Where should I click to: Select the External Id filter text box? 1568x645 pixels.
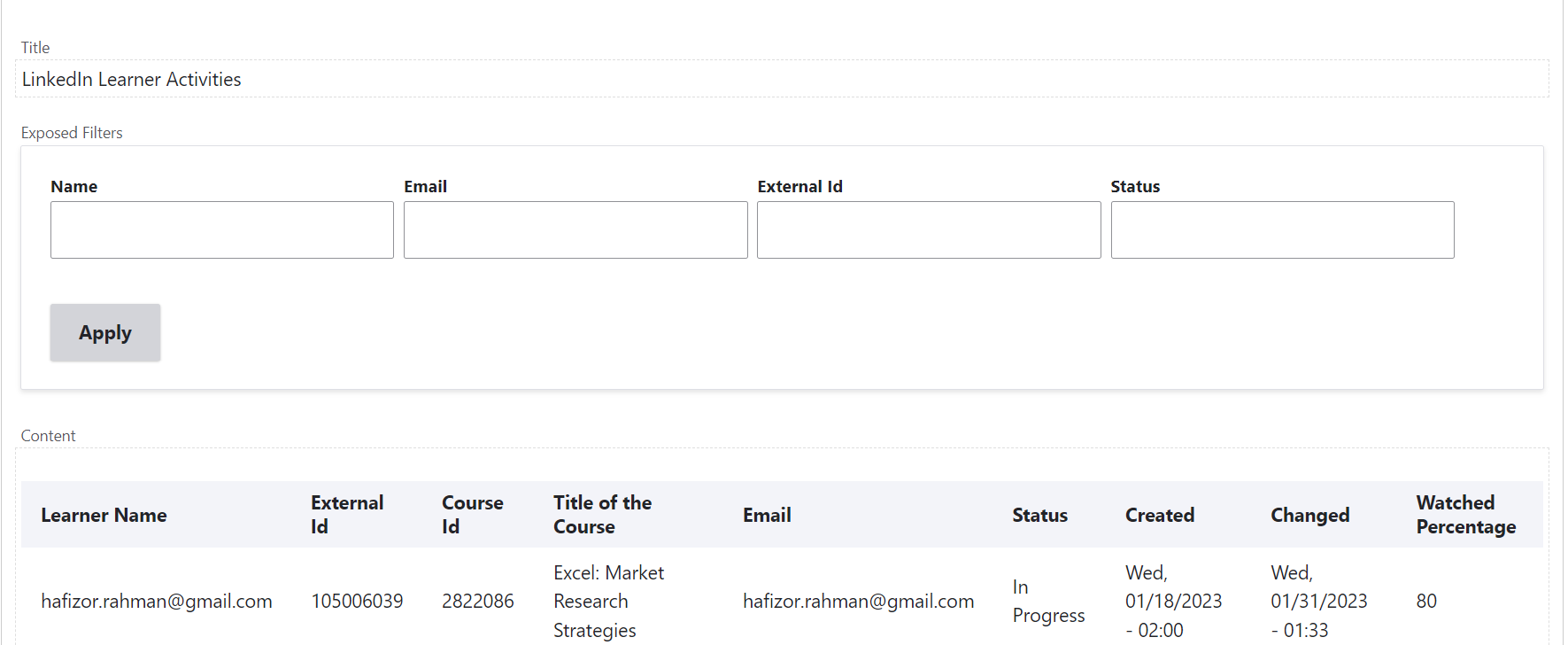[929, 230]
